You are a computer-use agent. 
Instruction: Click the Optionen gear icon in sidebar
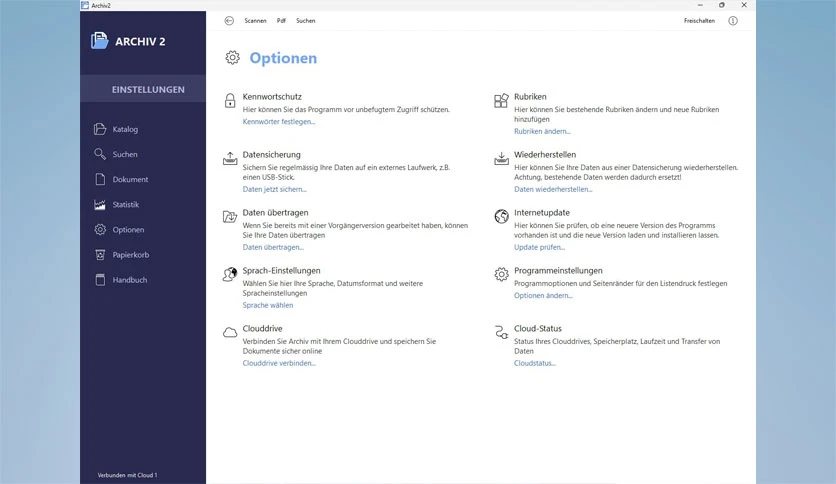point(100,229)
